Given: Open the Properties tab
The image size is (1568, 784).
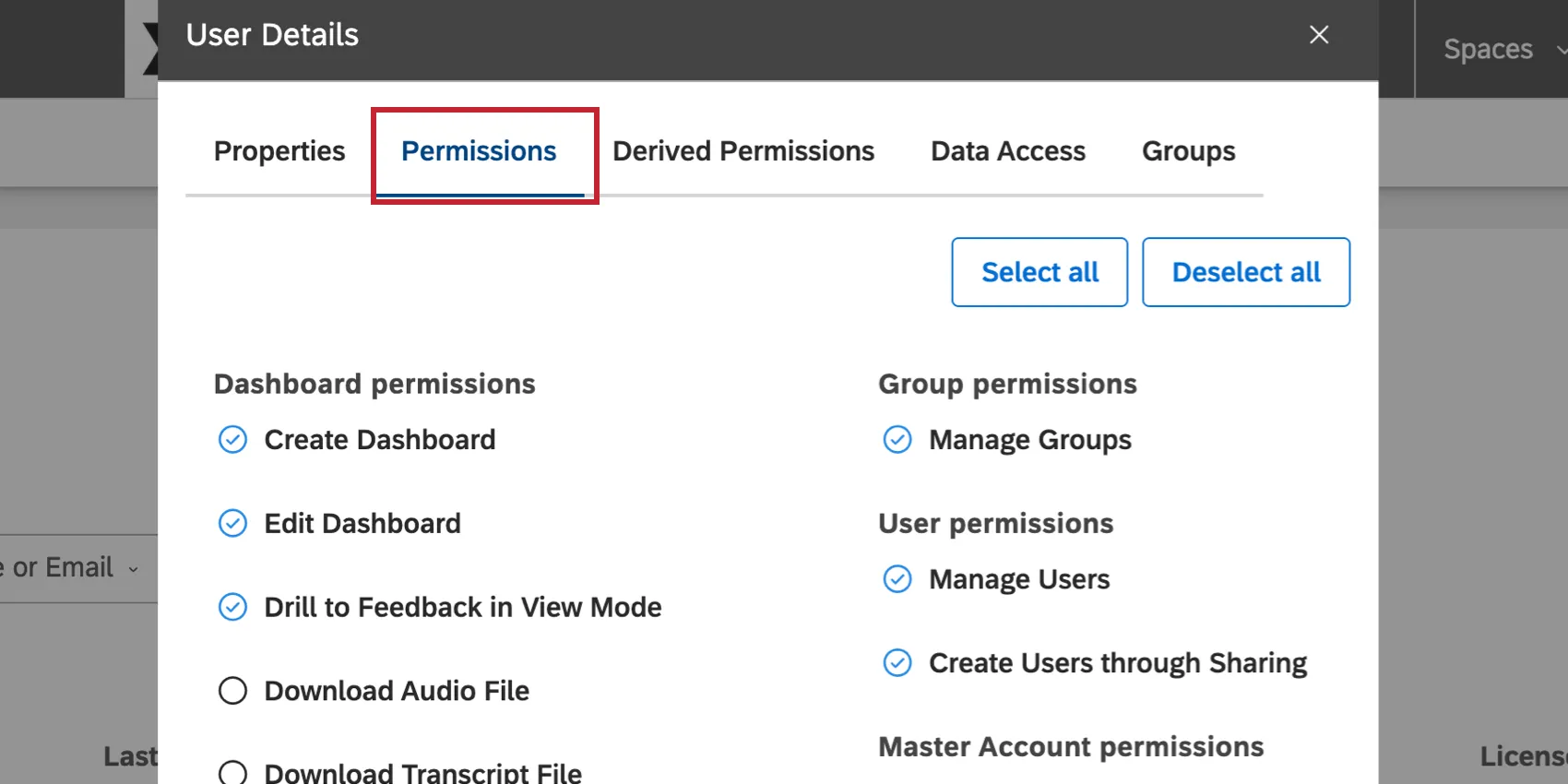Looking at the screenshot, I should pos(279,151).
